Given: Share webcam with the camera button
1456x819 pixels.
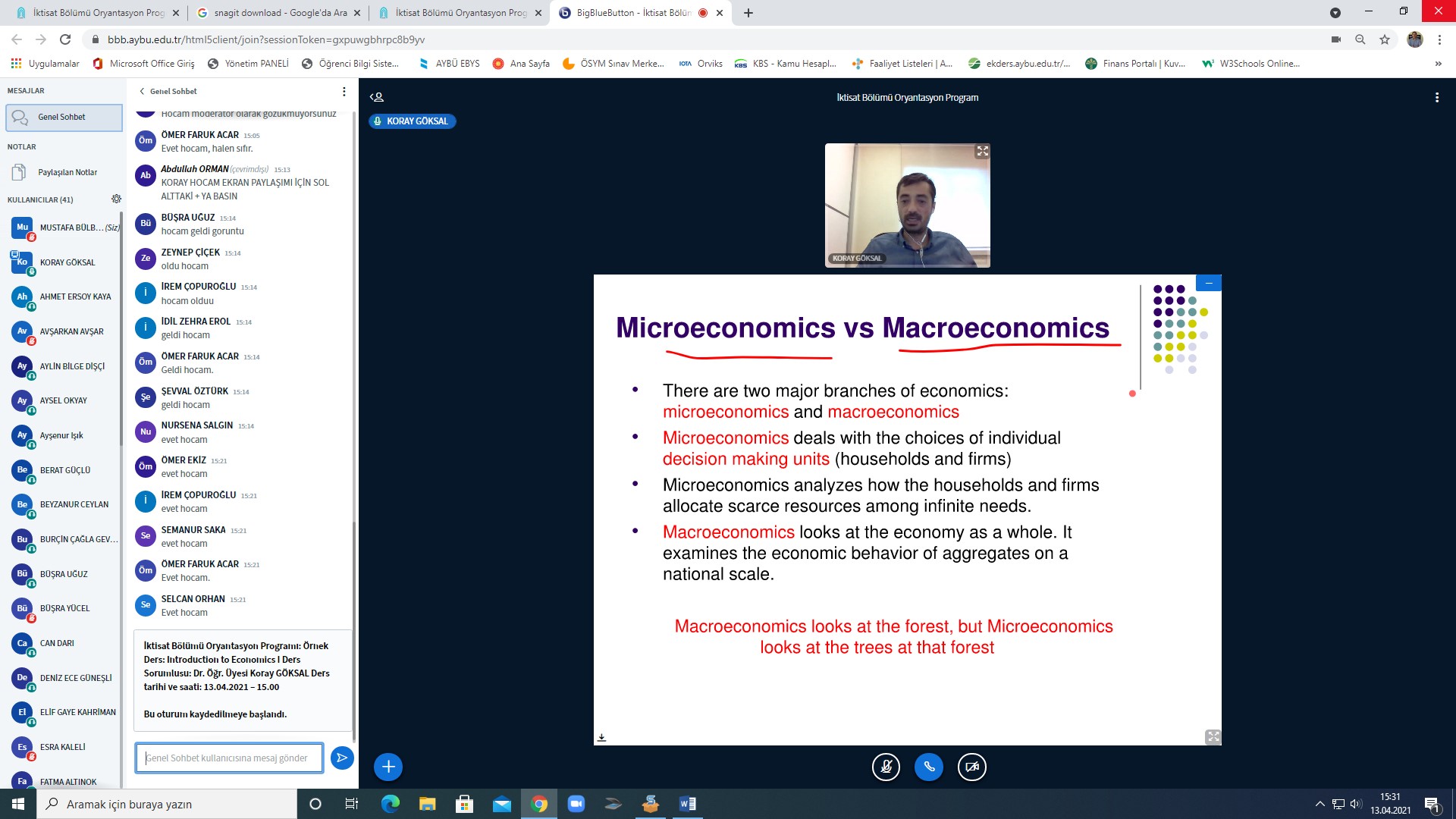Looking at the screenshot, I should [972, 767].
